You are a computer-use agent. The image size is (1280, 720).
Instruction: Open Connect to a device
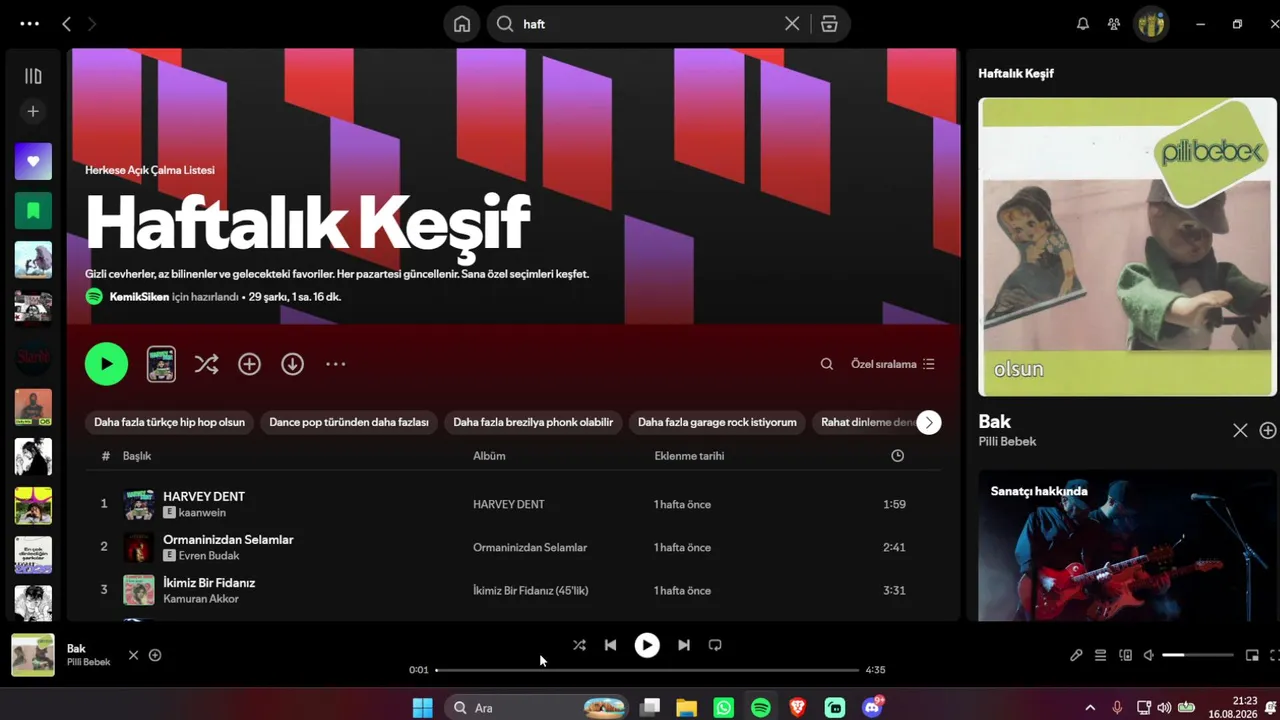point(1125,655)
